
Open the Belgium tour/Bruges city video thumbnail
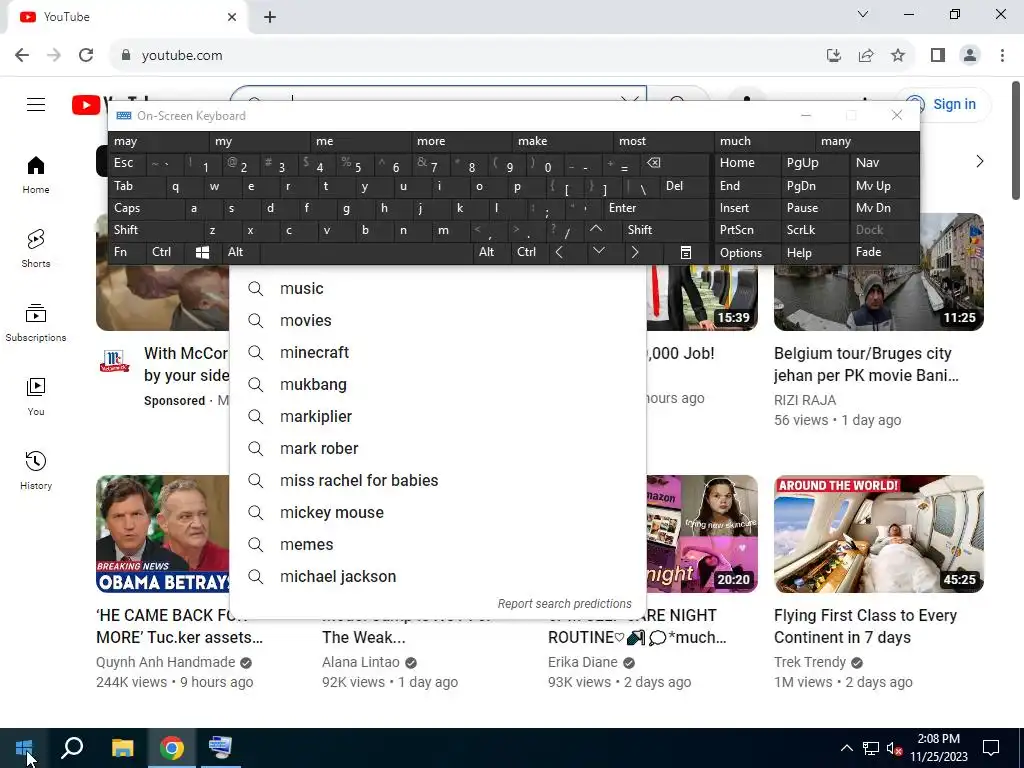[x=878, y=298]
